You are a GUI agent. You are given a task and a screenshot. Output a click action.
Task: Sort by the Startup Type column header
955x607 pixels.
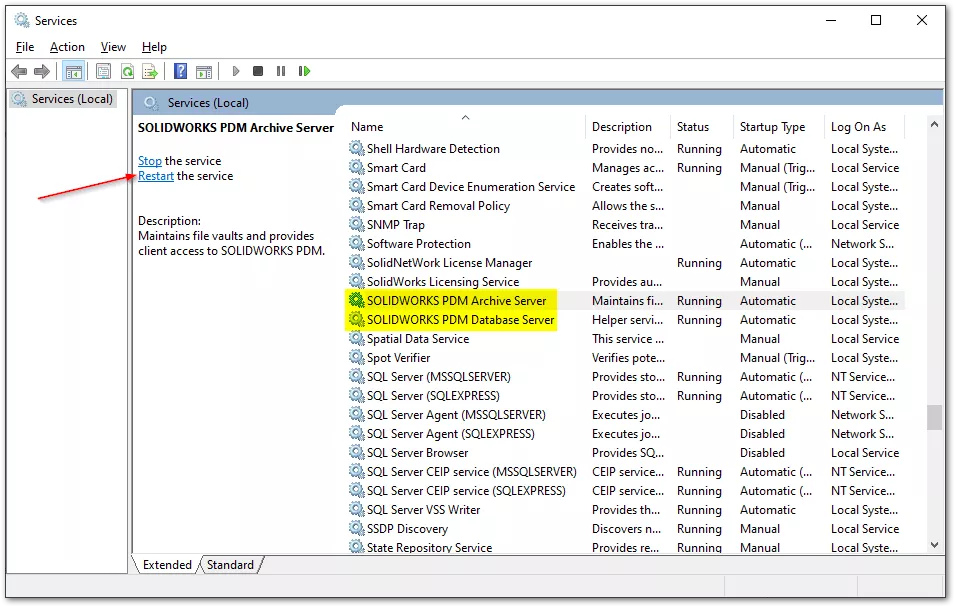click(x=778, y=127)
